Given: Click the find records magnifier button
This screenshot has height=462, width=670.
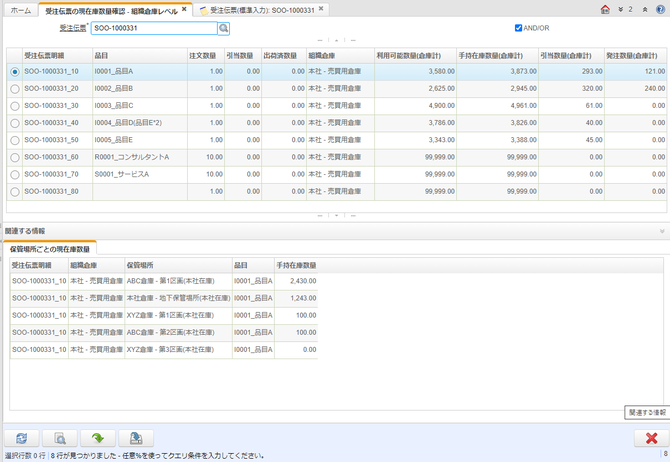Looking at the screenshot, I should pos(60,438).
